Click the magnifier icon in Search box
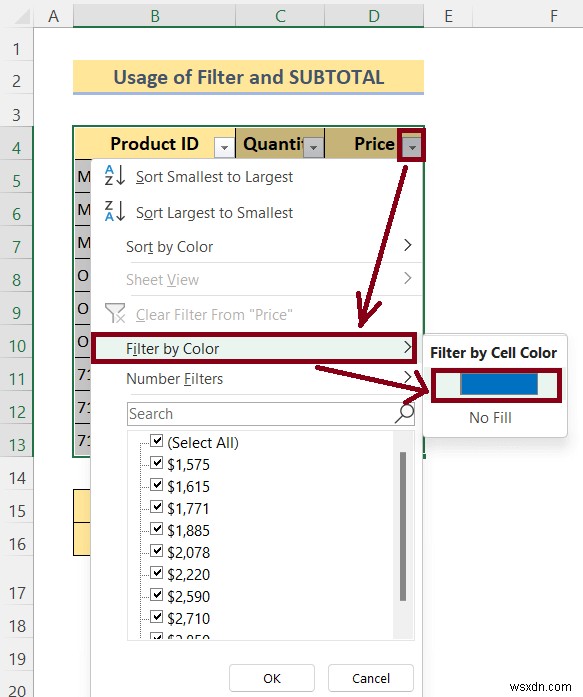The image size is (583, 697). coord(404,414)
